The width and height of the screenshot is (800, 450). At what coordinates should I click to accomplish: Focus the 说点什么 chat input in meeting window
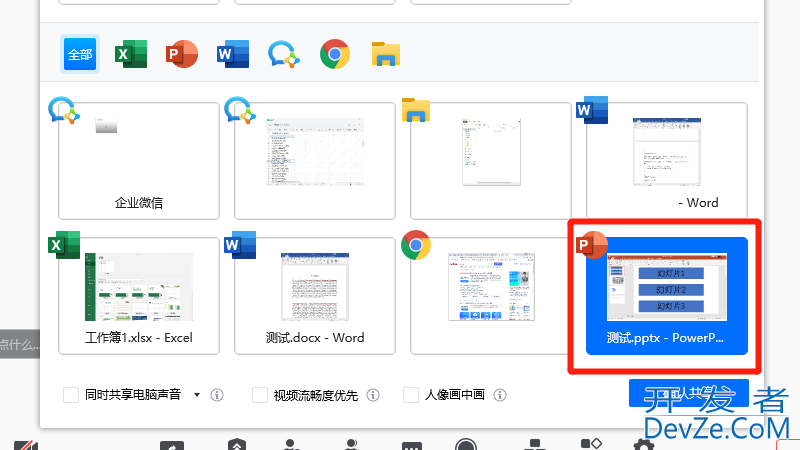coord(20,344)
